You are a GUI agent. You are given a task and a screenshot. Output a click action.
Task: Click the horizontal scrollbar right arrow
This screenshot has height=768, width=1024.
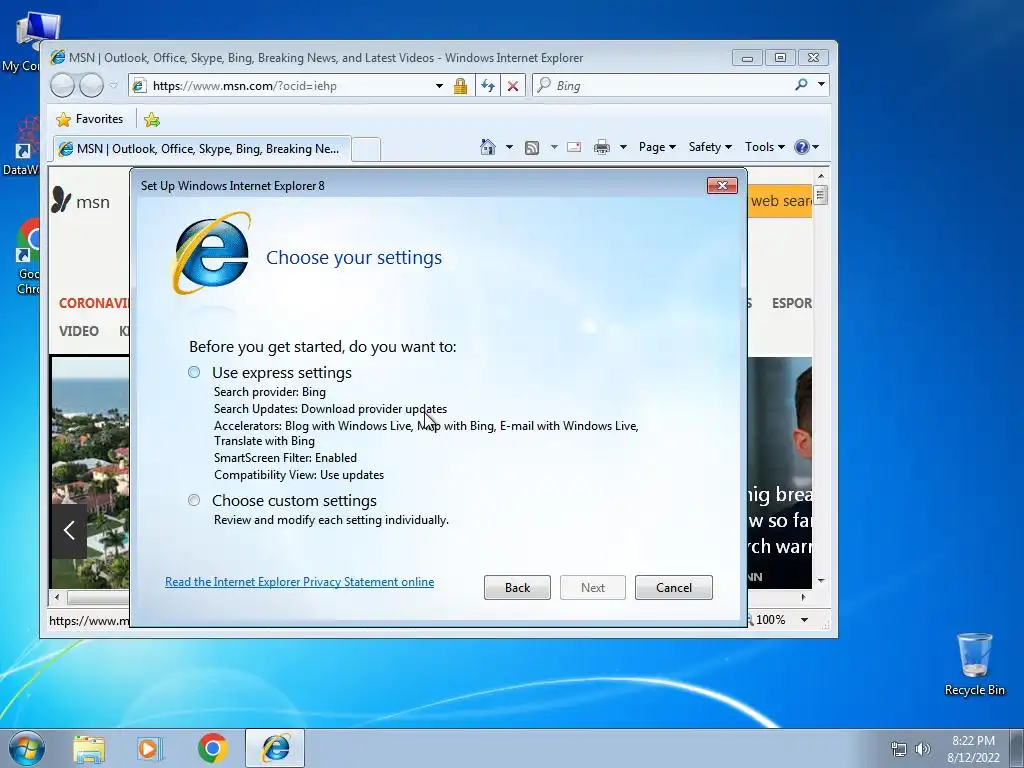pyautogui.click(x=803, y=597)
